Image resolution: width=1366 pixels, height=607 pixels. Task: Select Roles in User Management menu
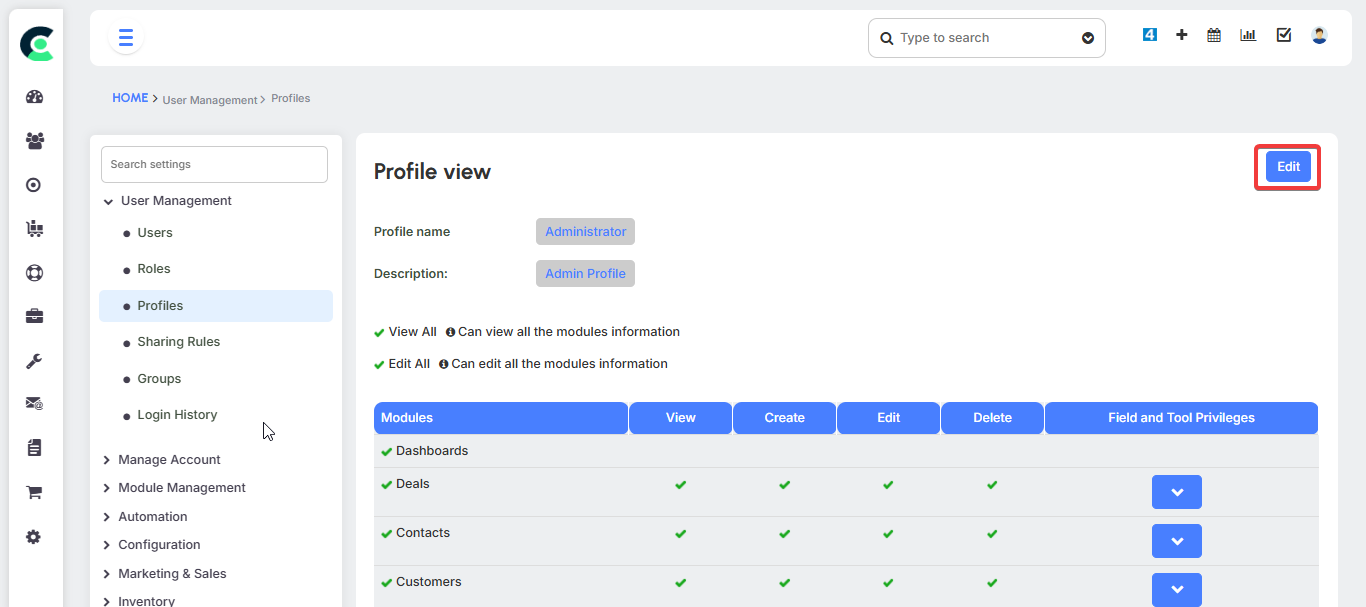click(154, 269)
